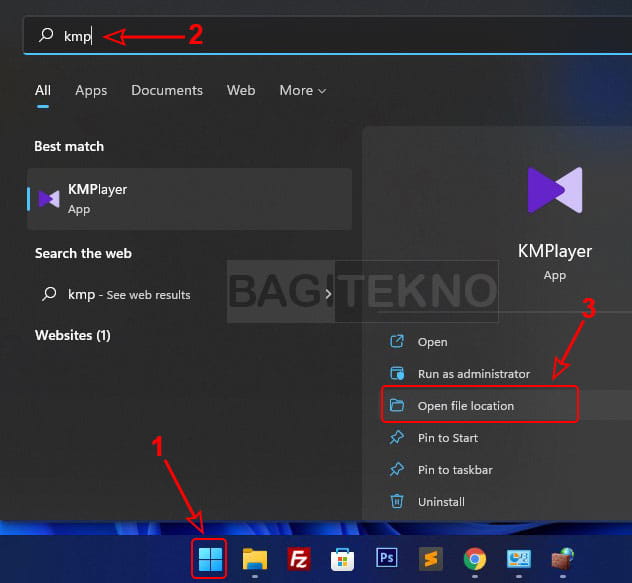Image resolution: width=632 pixels, height=583 pixels.
Task: Click the large KMPlayer logo in preview pane
Action: click(555, 190)
